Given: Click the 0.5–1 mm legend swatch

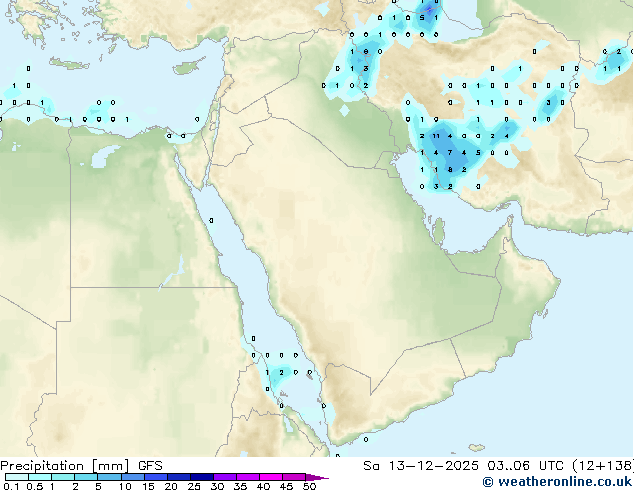Looking at the screenshot, I should 40,477.
